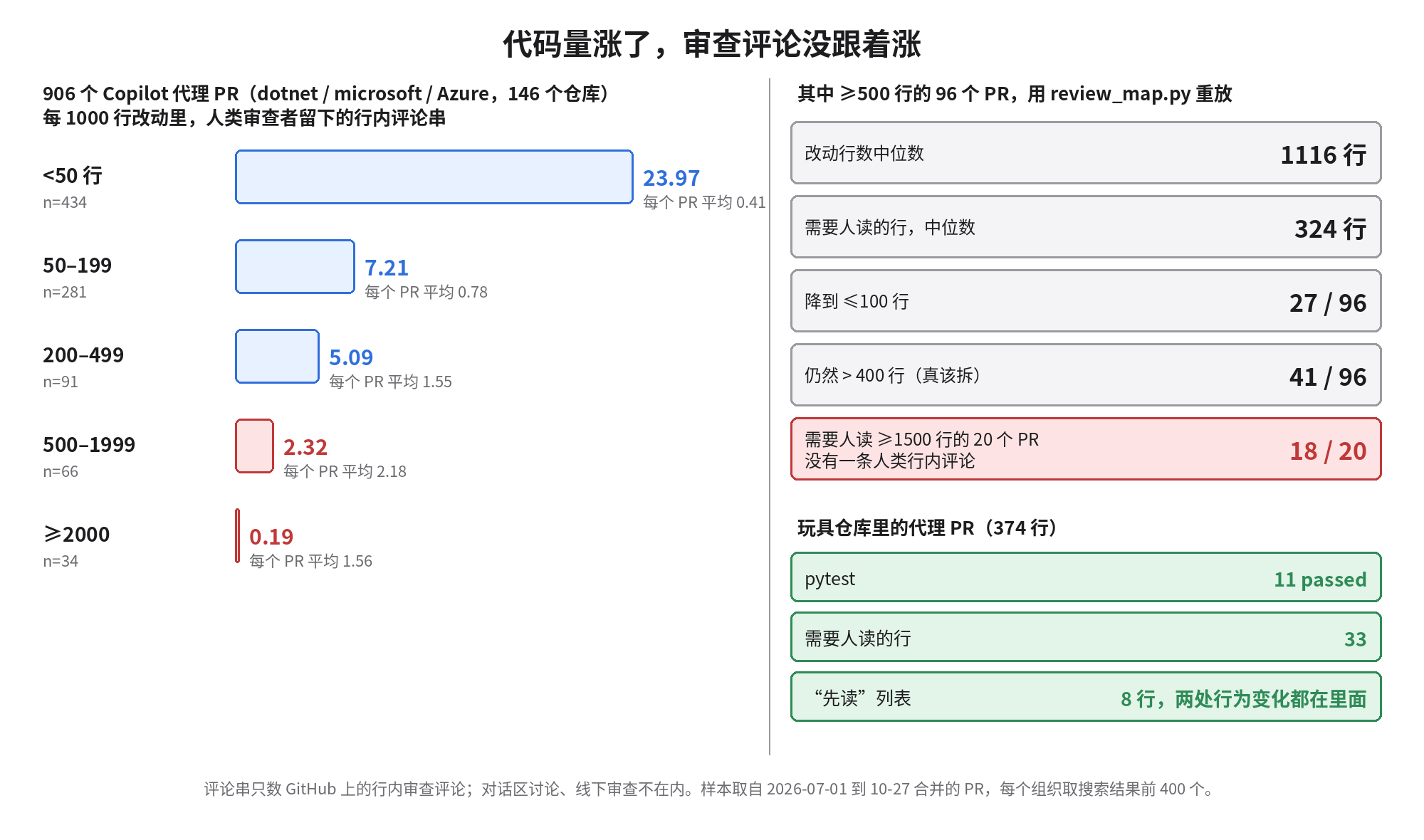Click 每个 PR 平均 0.41 caption
This screenshot has height=840, width=1424.
704,203
